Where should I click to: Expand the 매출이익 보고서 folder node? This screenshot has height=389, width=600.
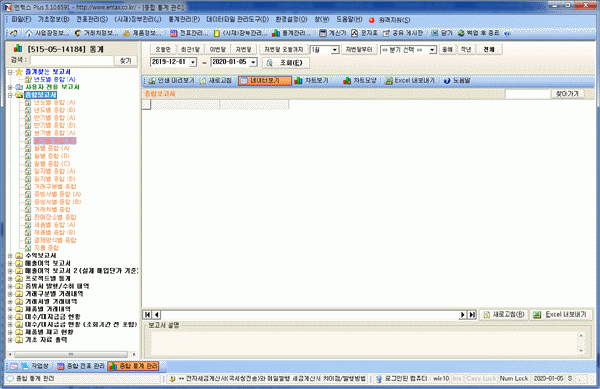10,263
